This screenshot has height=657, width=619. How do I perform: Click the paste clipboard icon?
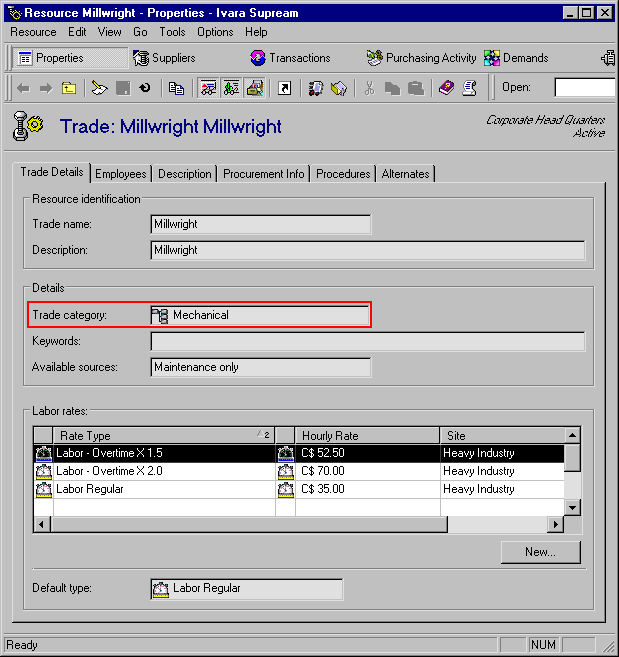coord(416,88)
